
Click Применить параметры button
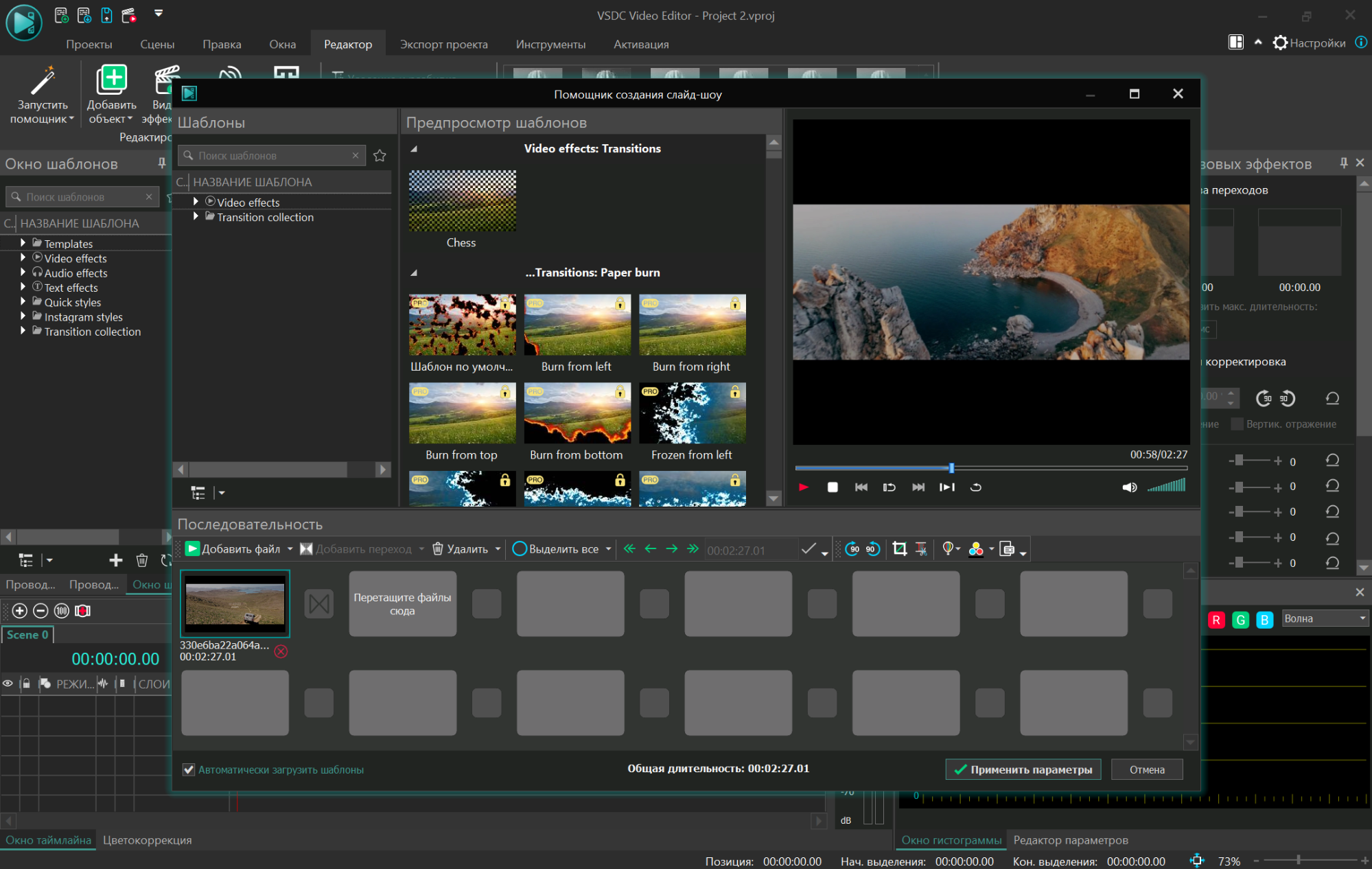pyautogui.click(x=1023, y=769)
